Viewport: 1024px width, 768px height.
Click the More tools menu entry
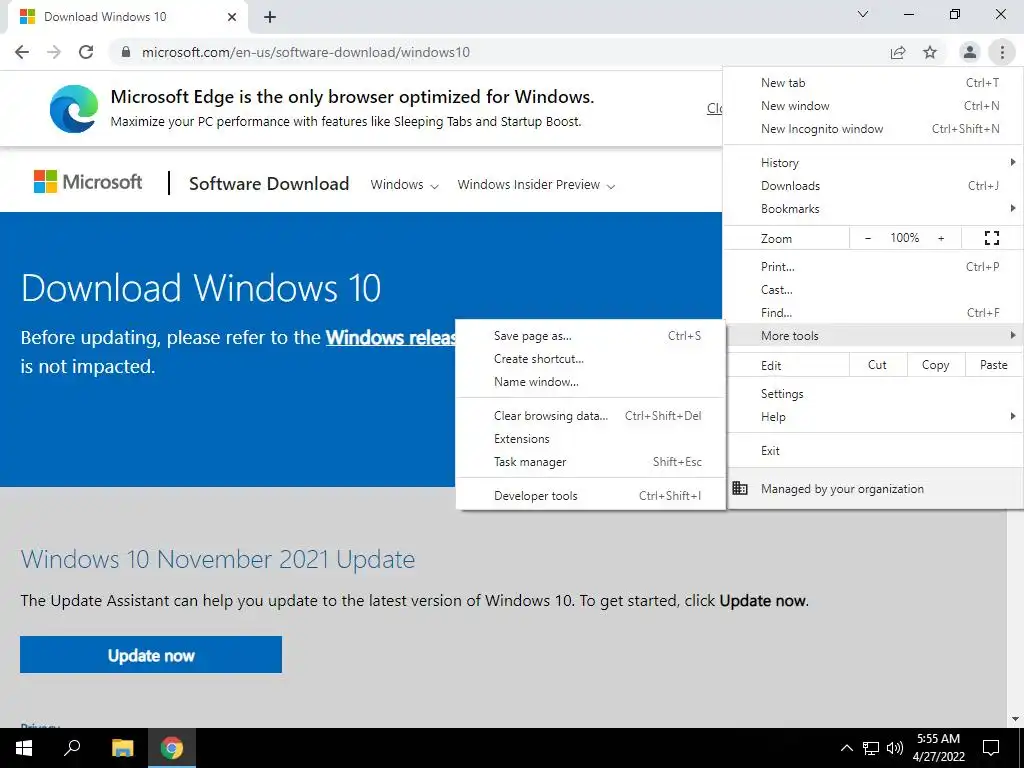click(x=873, y=336)
